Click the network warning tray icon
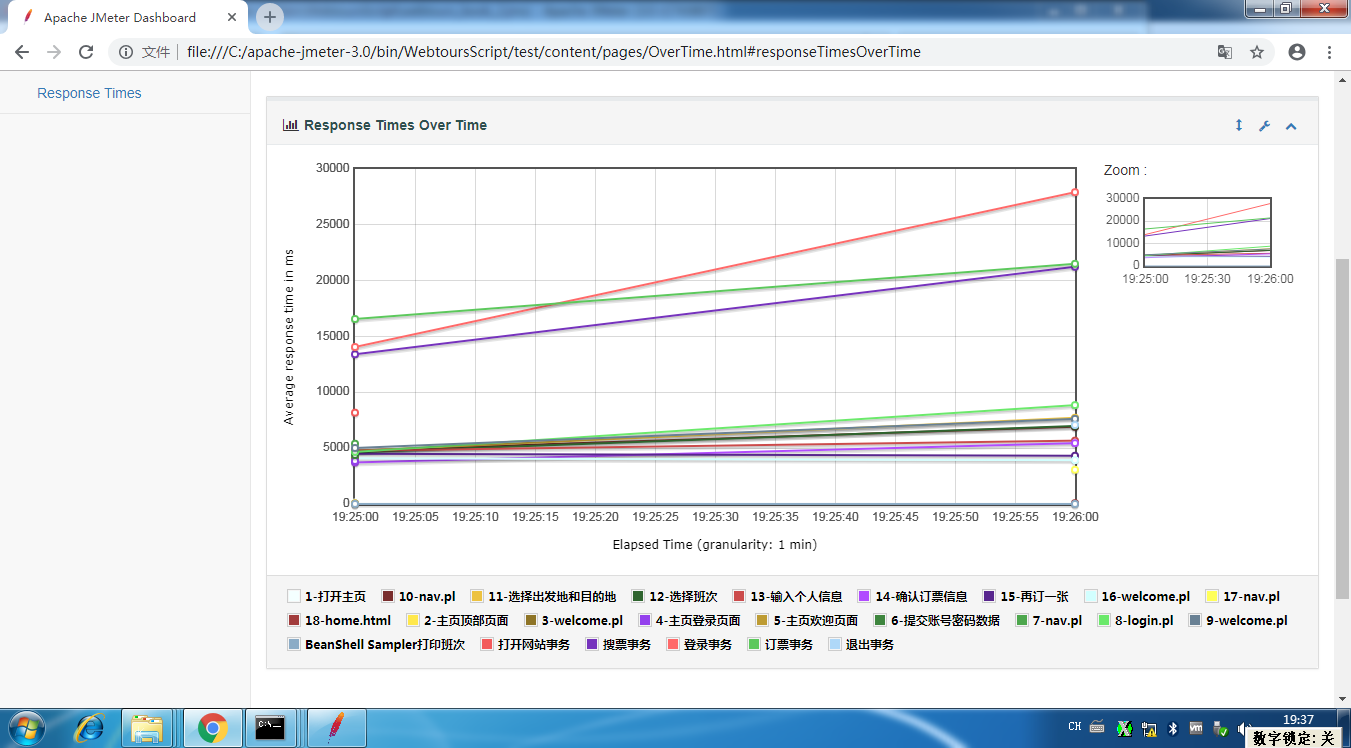Viewport: 1351px width, 748px height. 1150,728
